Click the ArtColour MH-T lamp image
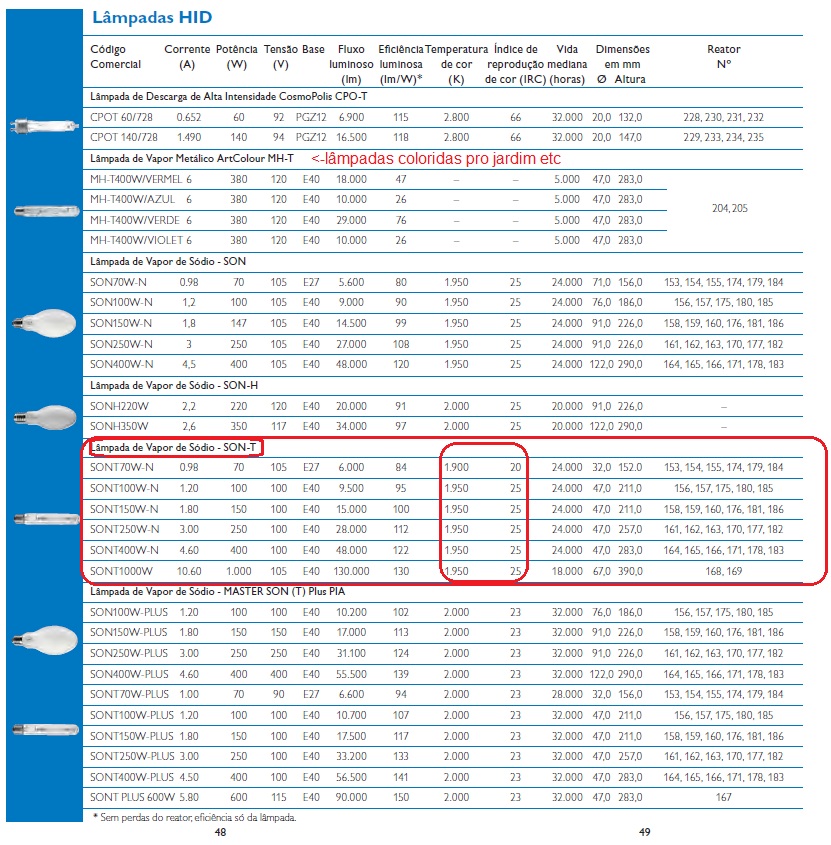This screenshot has height=845, width=831. point(46,211)
